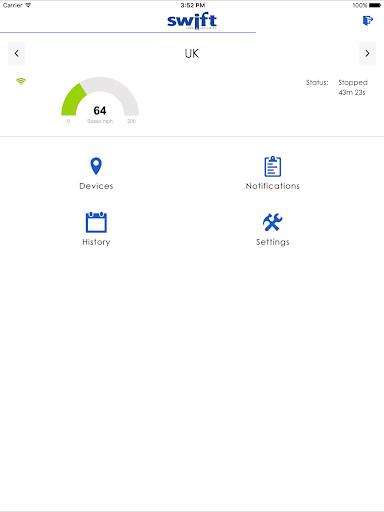Tap the Swift logo in header
384x512 pixels.
[x=192, y=21]
